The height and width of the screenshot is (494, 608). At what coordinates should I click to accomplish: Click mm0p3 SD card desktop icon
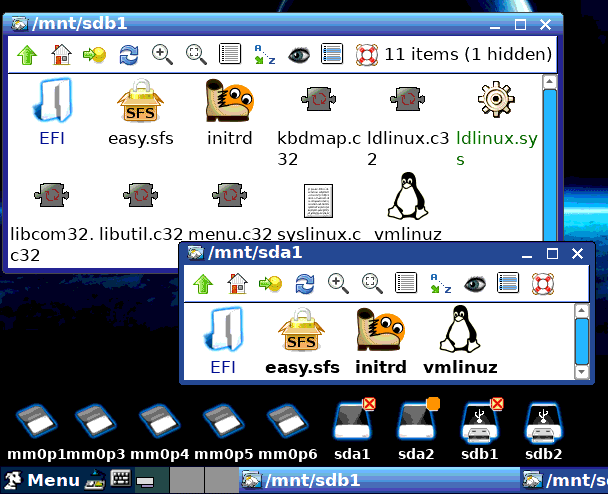(95, 432)
